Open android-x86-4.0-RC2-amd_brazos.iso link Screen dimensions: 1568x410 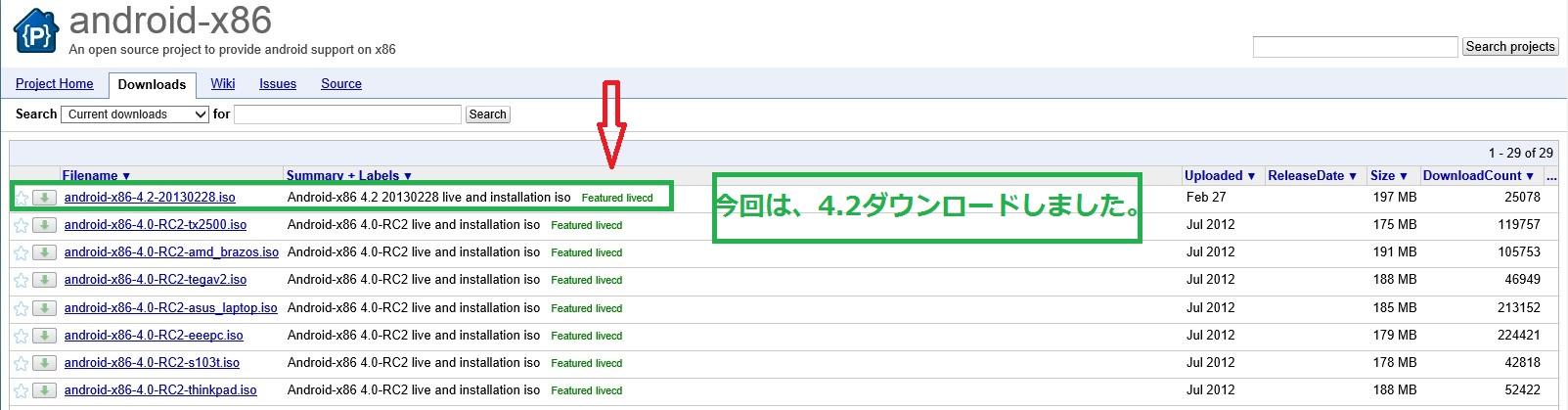pos(171,252)
